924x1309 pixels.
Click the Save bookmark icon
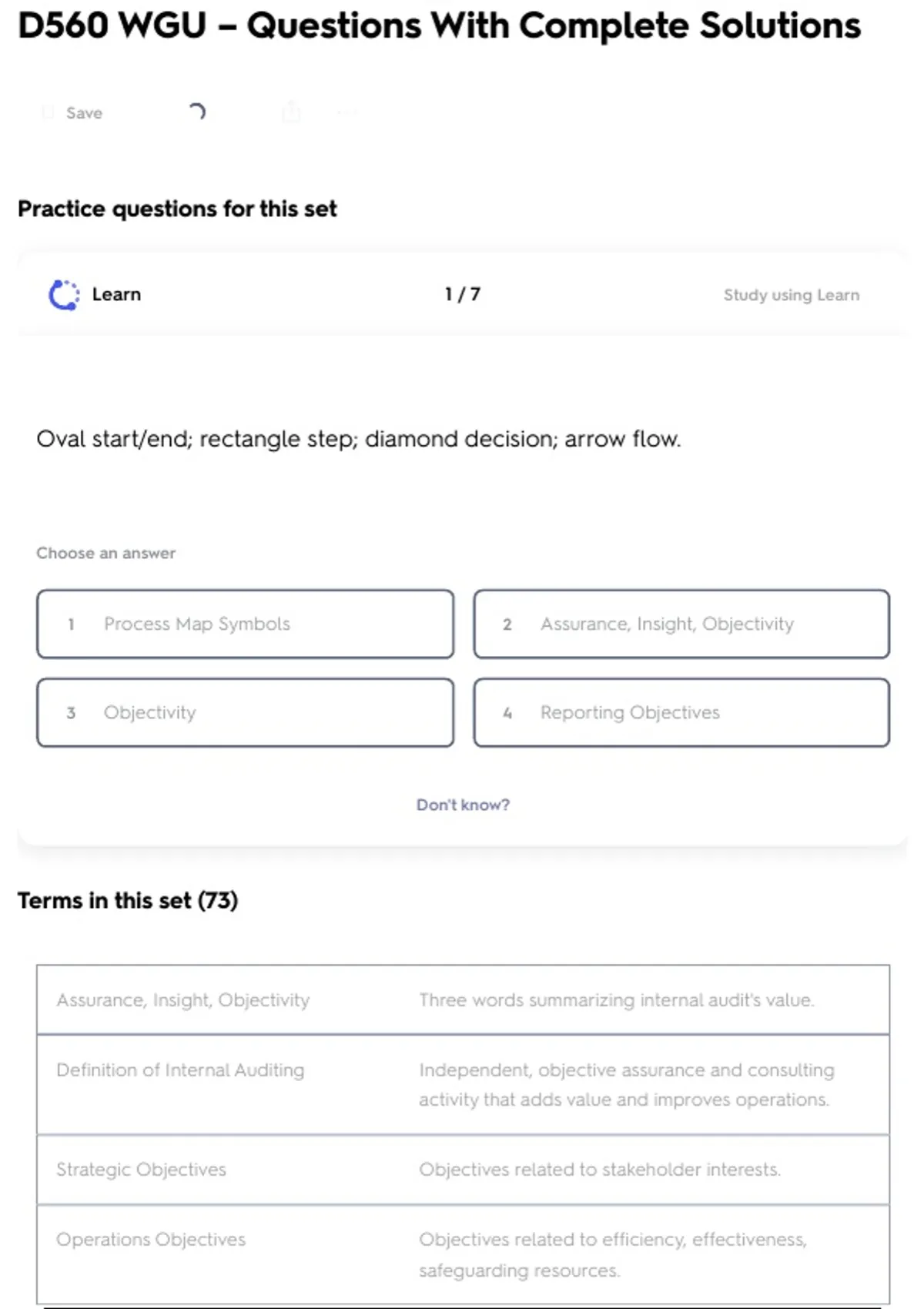coord(48,113)
